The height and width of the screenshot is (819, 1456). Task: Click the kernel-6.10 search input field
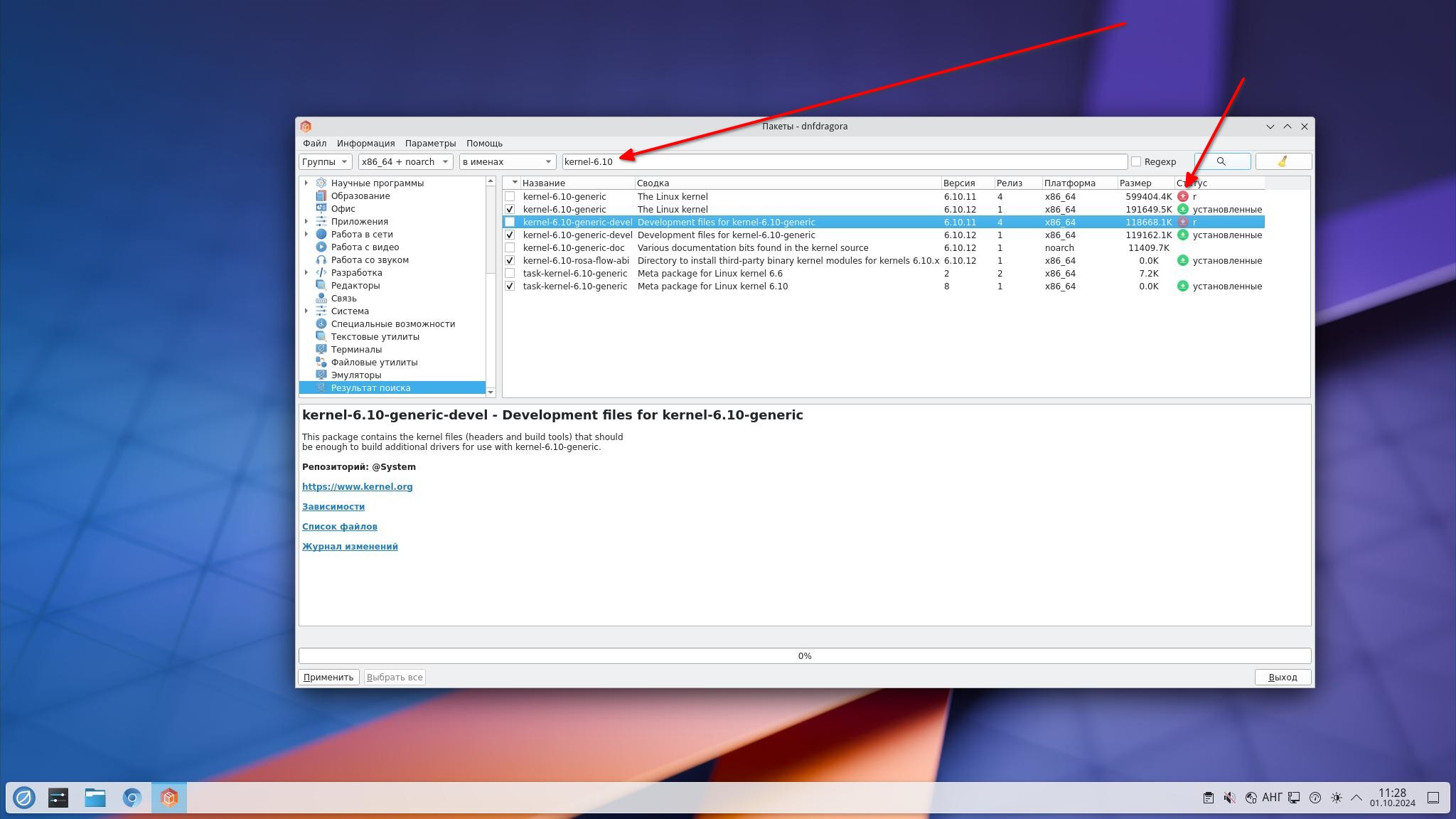click(844, 161)
